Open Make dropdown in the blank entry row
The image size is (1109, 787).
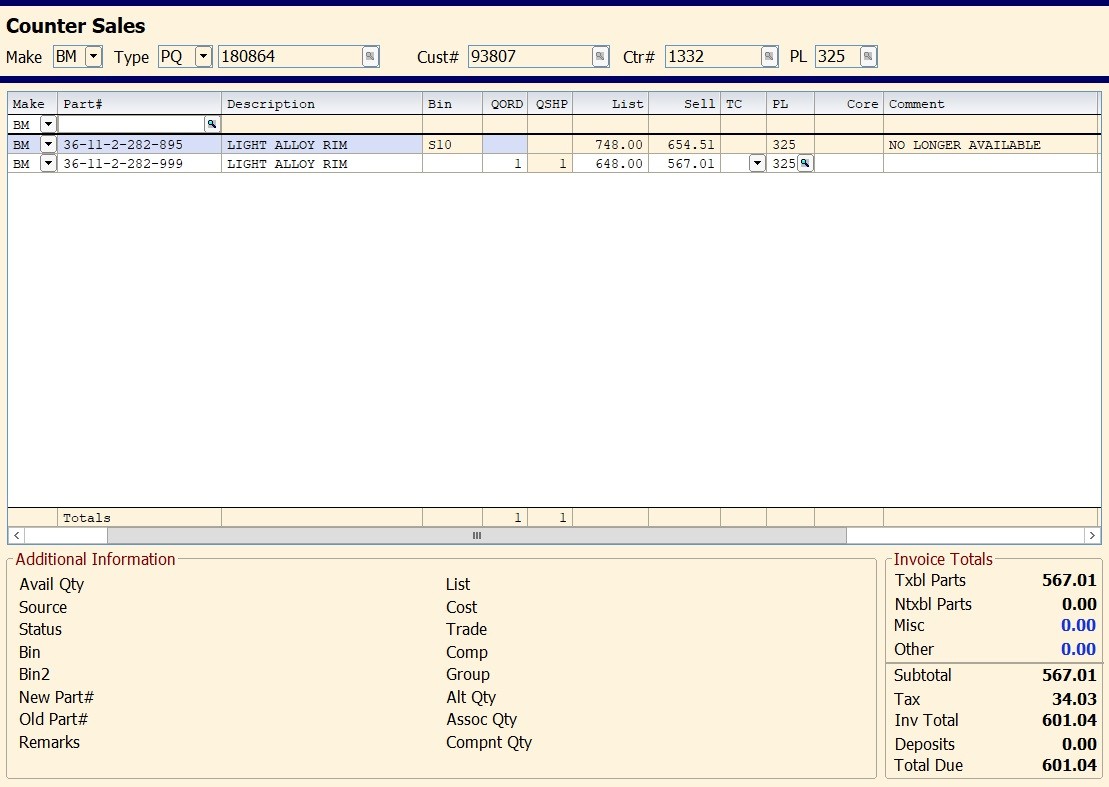(x=48, y=124)
